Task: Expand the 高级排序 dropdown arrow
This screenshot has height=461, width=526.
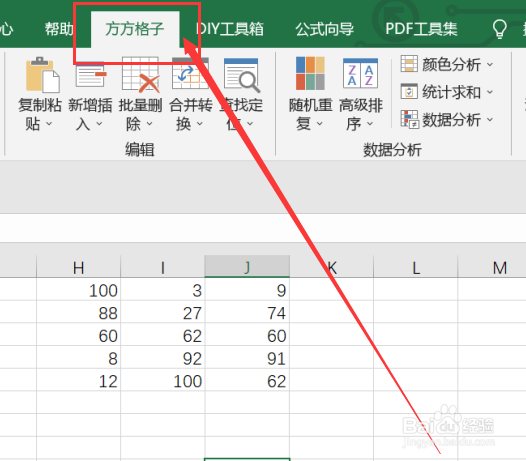Action: 370,124
